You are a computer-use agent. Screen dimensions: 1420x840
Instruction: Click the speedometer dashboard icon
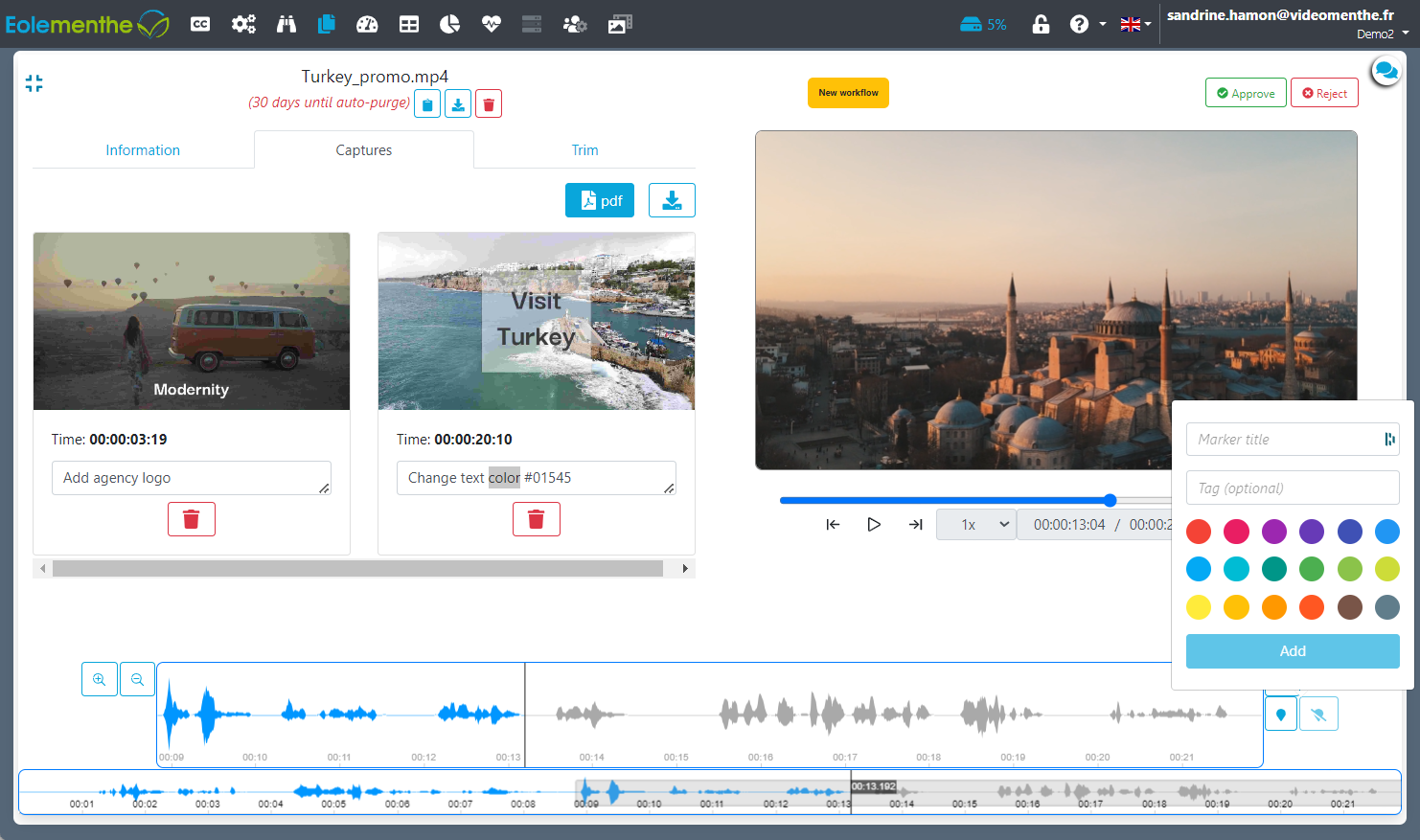coord(367,24)
